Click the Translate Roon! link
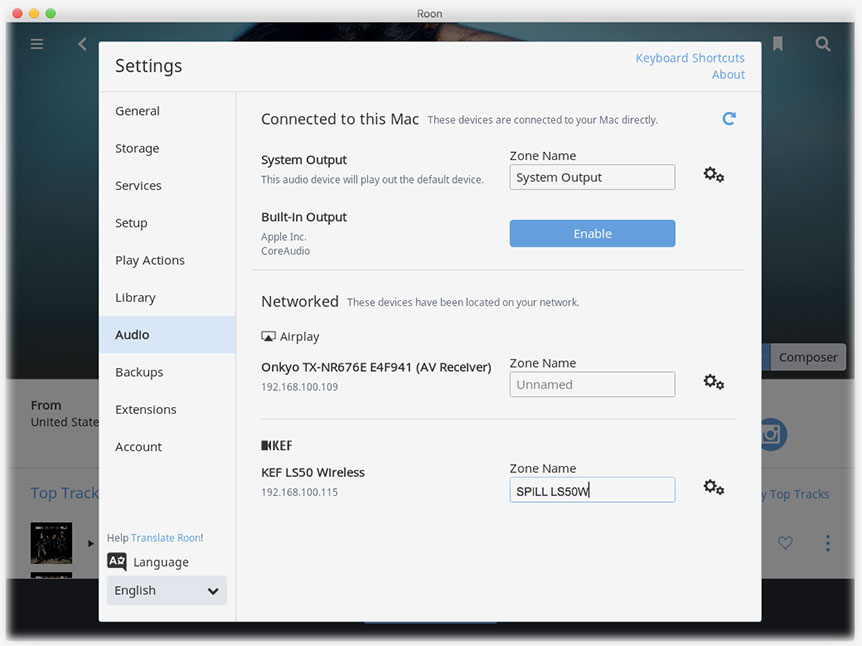862x646 pixels. [167, 538]
